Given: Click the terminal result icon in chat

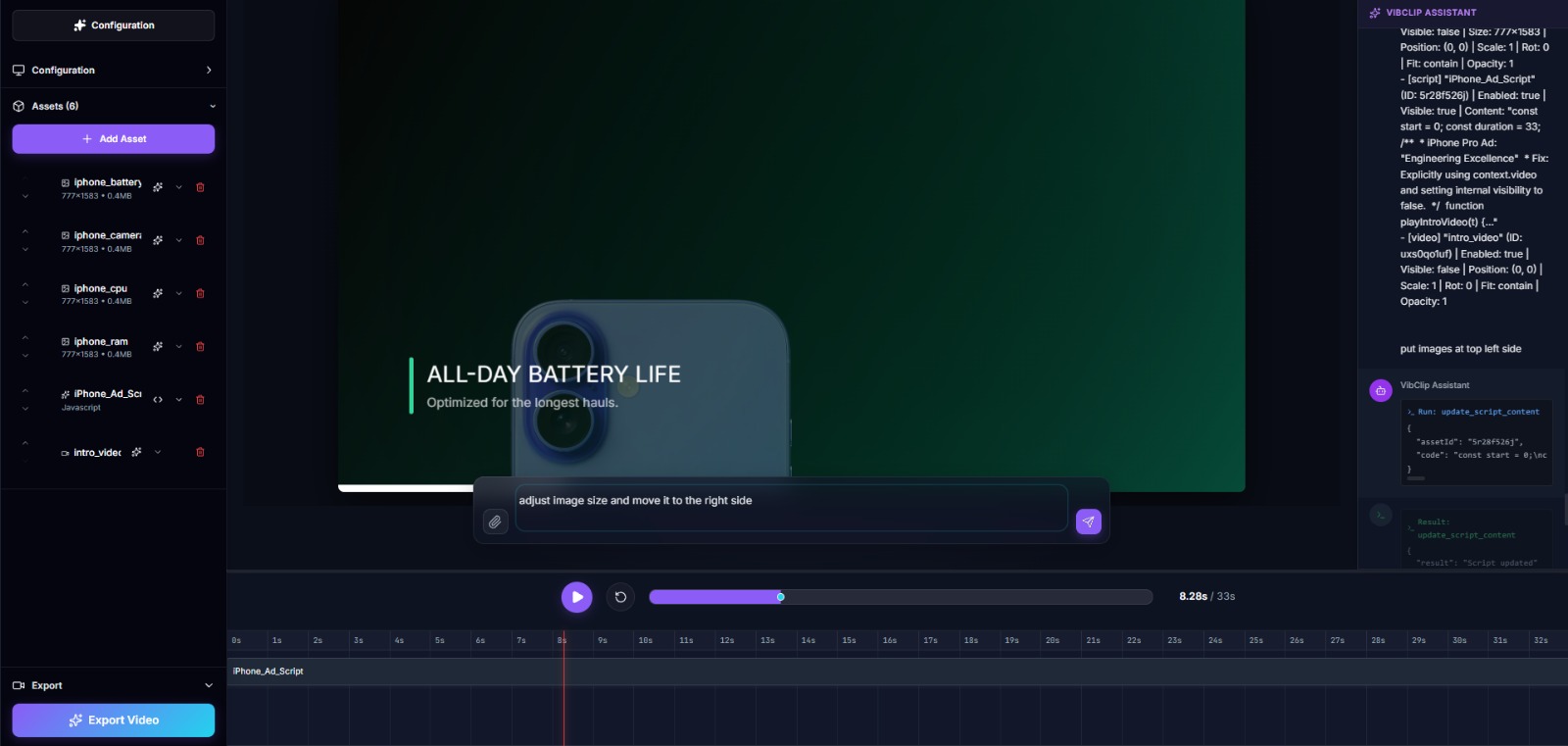Looking at the screenshot, I should click(x=1380, y=515).
